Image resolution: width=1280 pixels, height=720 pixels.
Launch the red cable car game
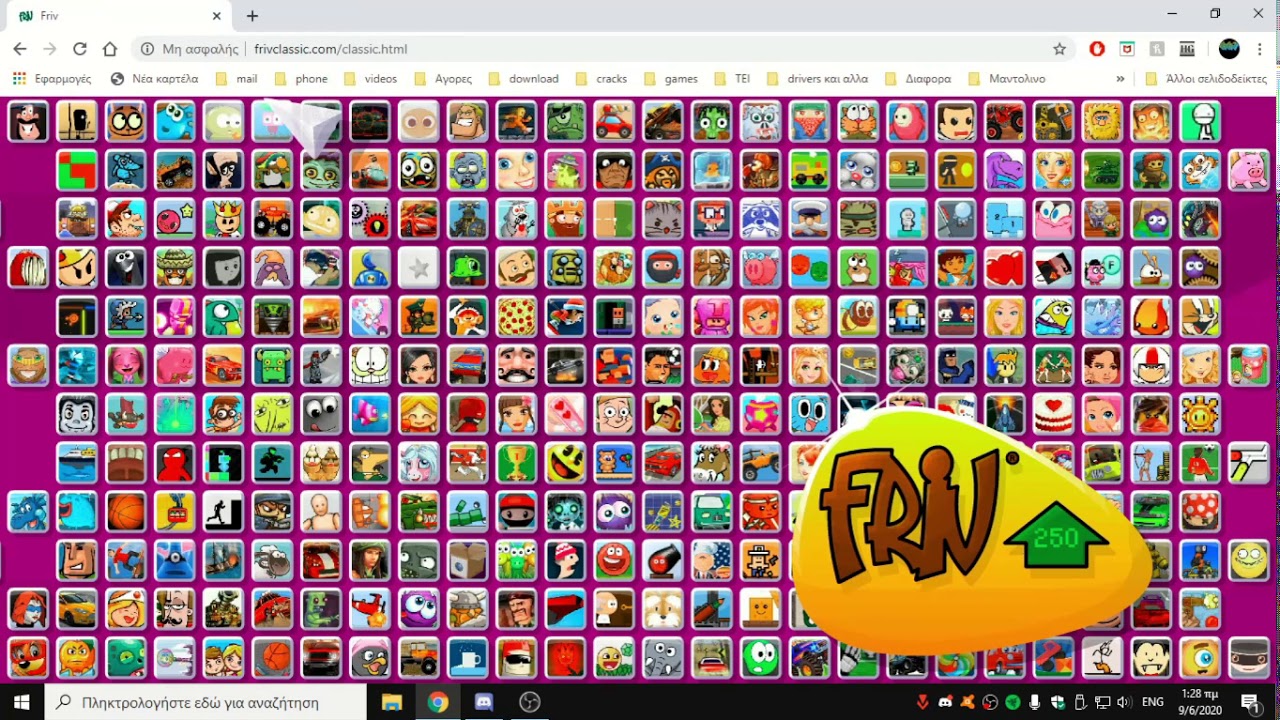tap(174, 512)
